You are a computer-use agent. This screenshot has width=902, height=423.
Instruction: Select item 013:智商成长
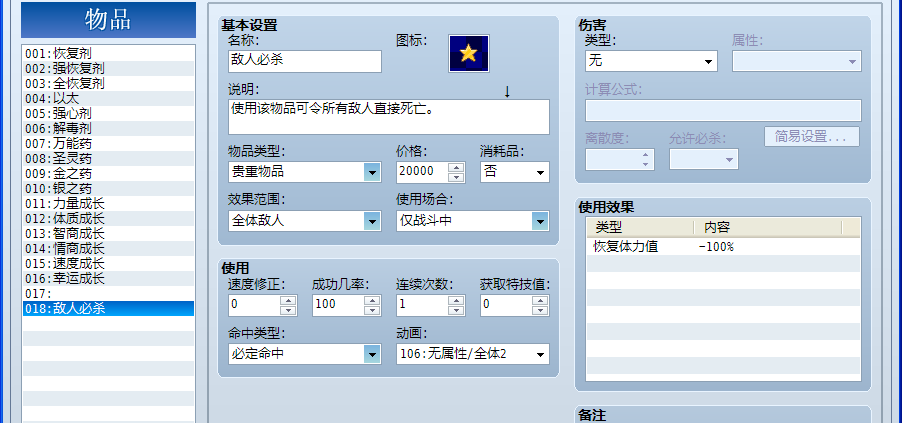coord(108,233)
